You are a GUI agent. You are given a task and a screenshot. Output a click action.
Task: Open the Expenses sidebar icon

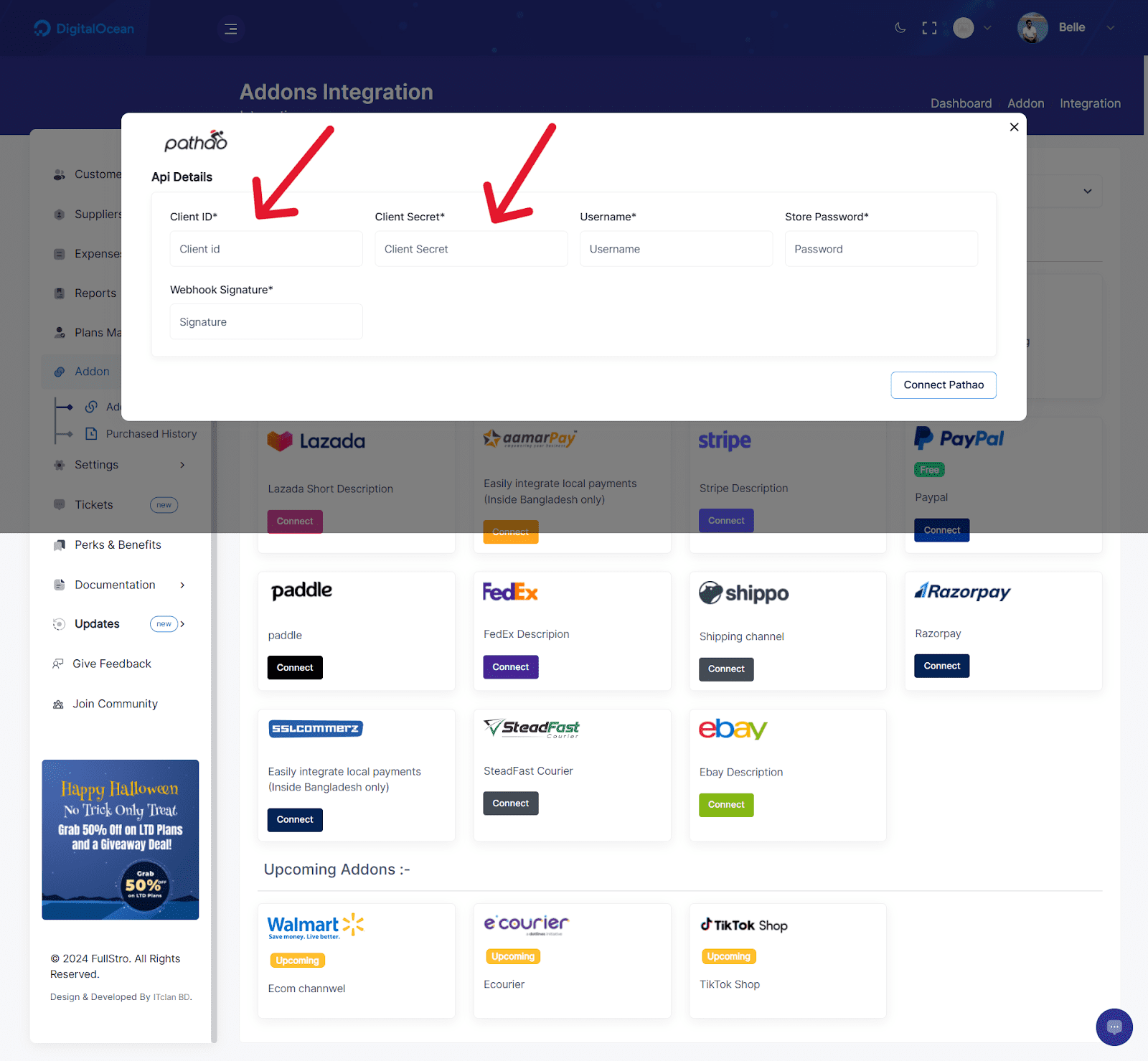click(x=60, y=254)
